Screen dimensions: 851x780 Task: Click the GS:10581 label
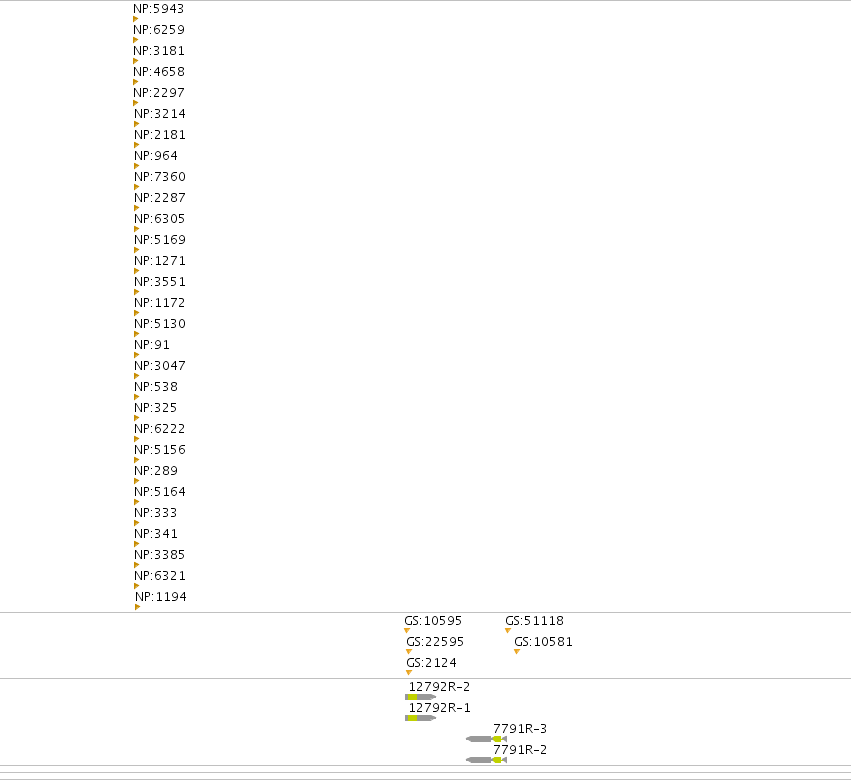543,642
